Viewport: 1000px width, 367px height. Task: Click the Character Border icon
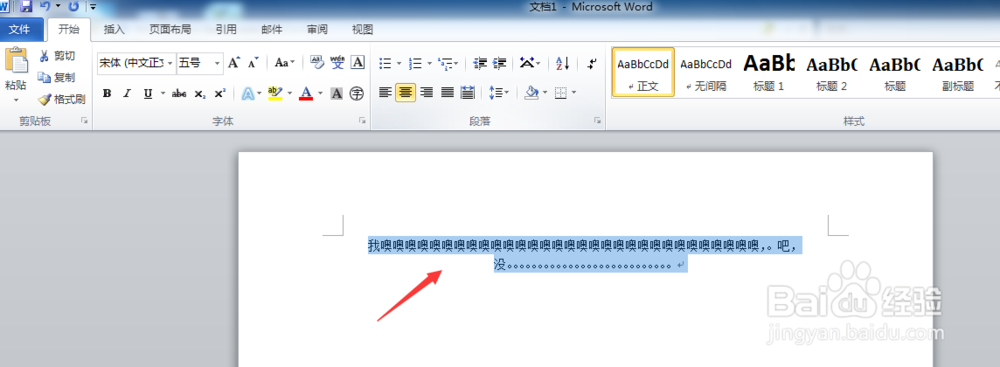point(358,63)
